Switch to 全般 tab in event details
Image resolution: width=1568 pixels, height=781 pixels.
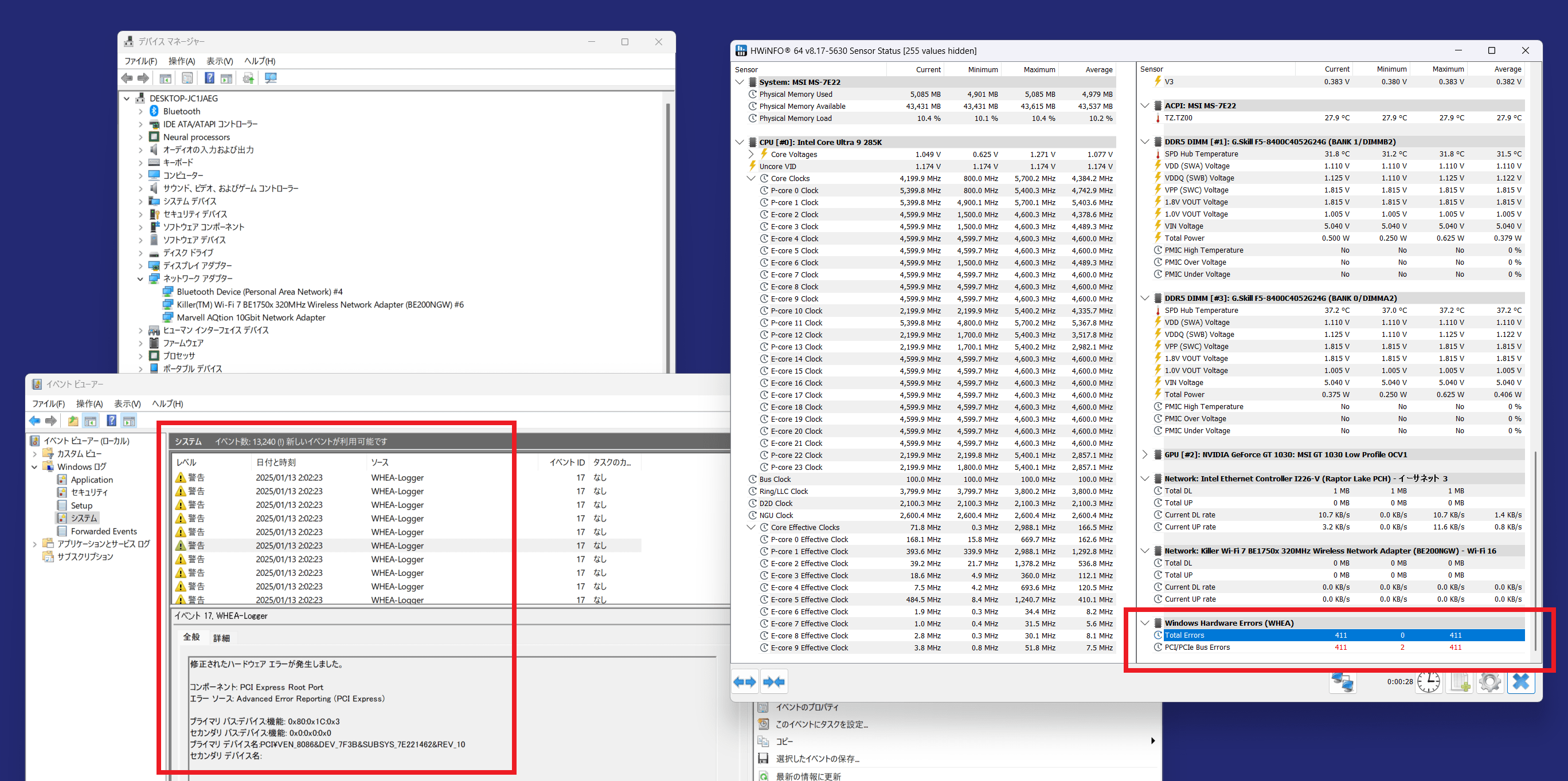click(x=191, y=637)
